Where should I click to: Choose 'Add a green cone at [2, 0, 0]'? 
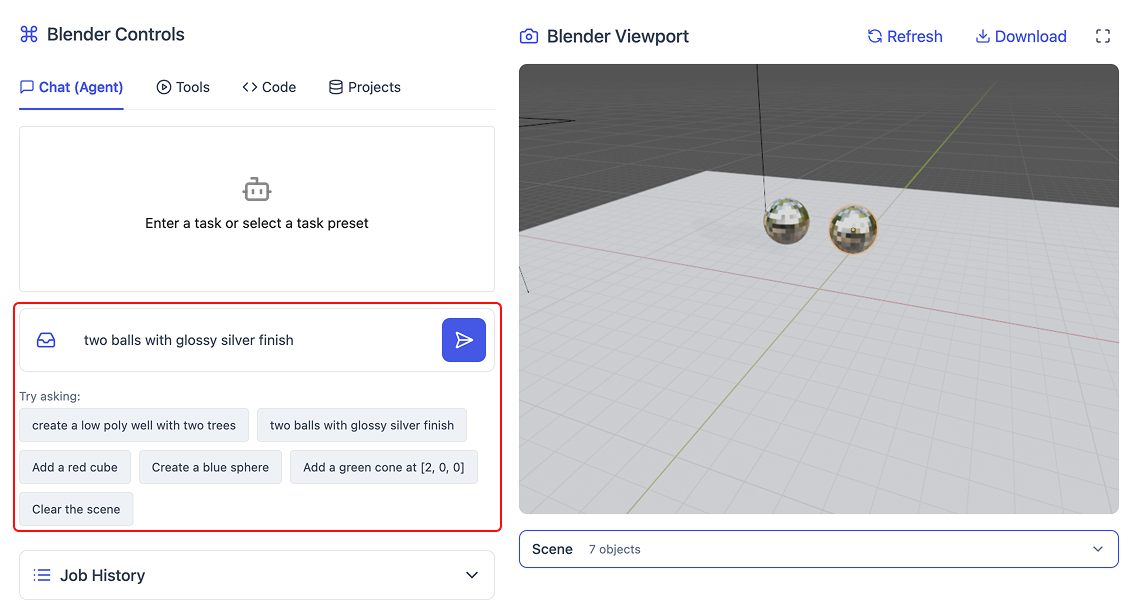click(x=383, y=468)
